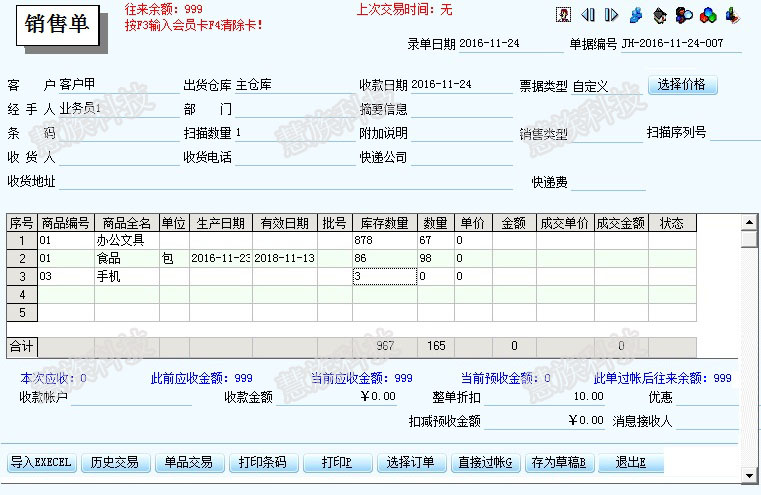Screen dimensions: 761x495
Task: Click the 扣减预收金额 field
Action: pos(545,421)
